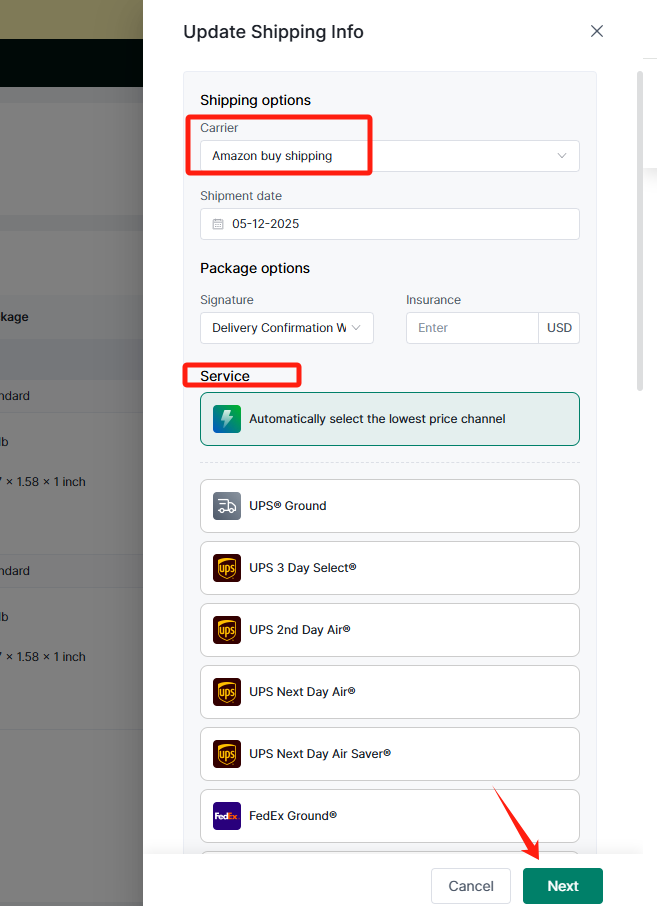Click the USD currency label

(559, 328)
